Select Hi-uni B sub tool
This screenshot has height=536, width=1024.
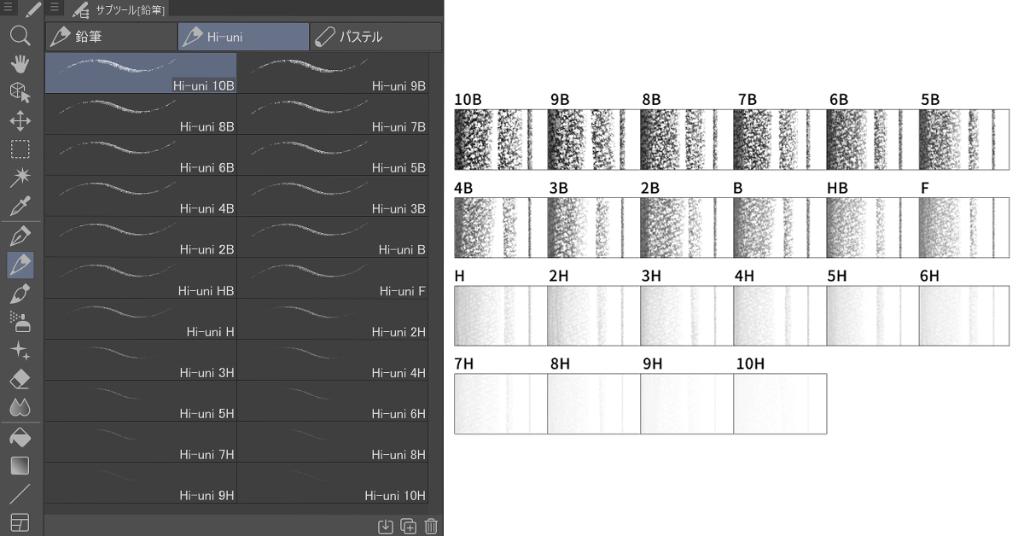coord(333,238)
